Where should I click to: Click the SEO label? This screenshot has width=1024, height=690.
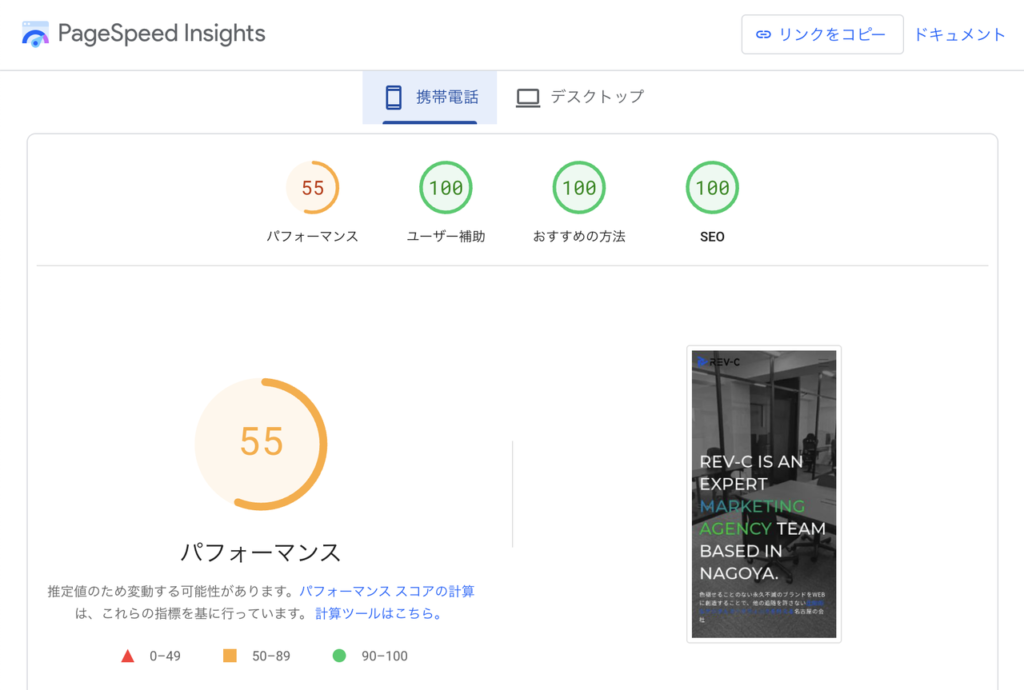[712, 237]
